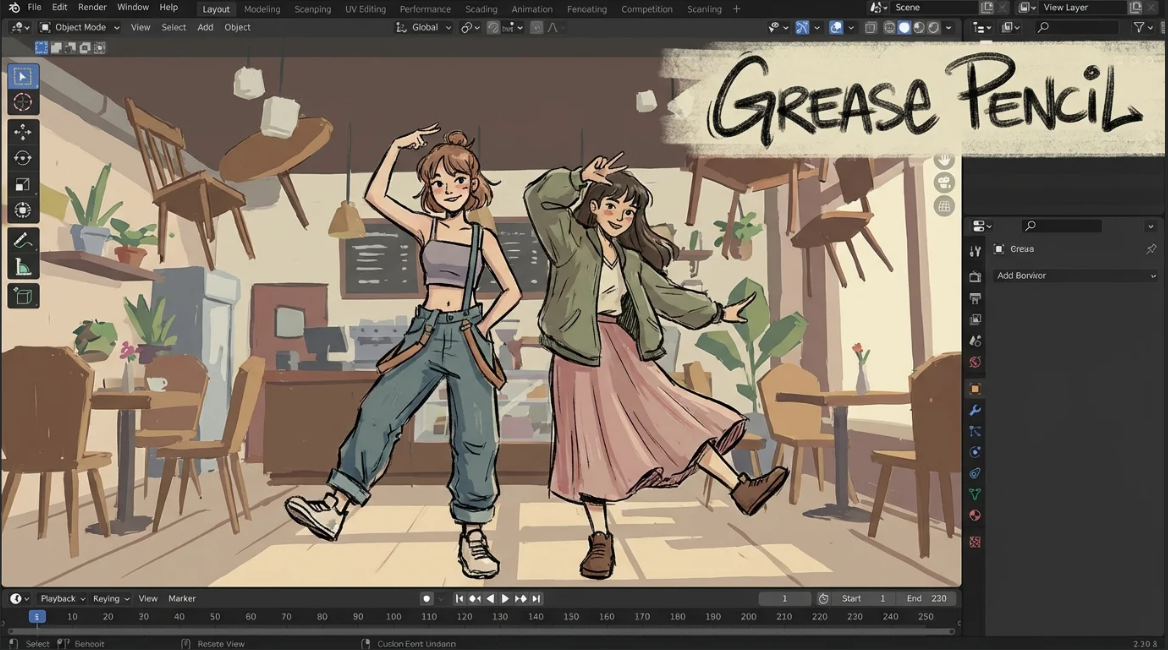Open the View Layer properties tab icon
This screenshot has width=1168, height=650.
[975, 319]
